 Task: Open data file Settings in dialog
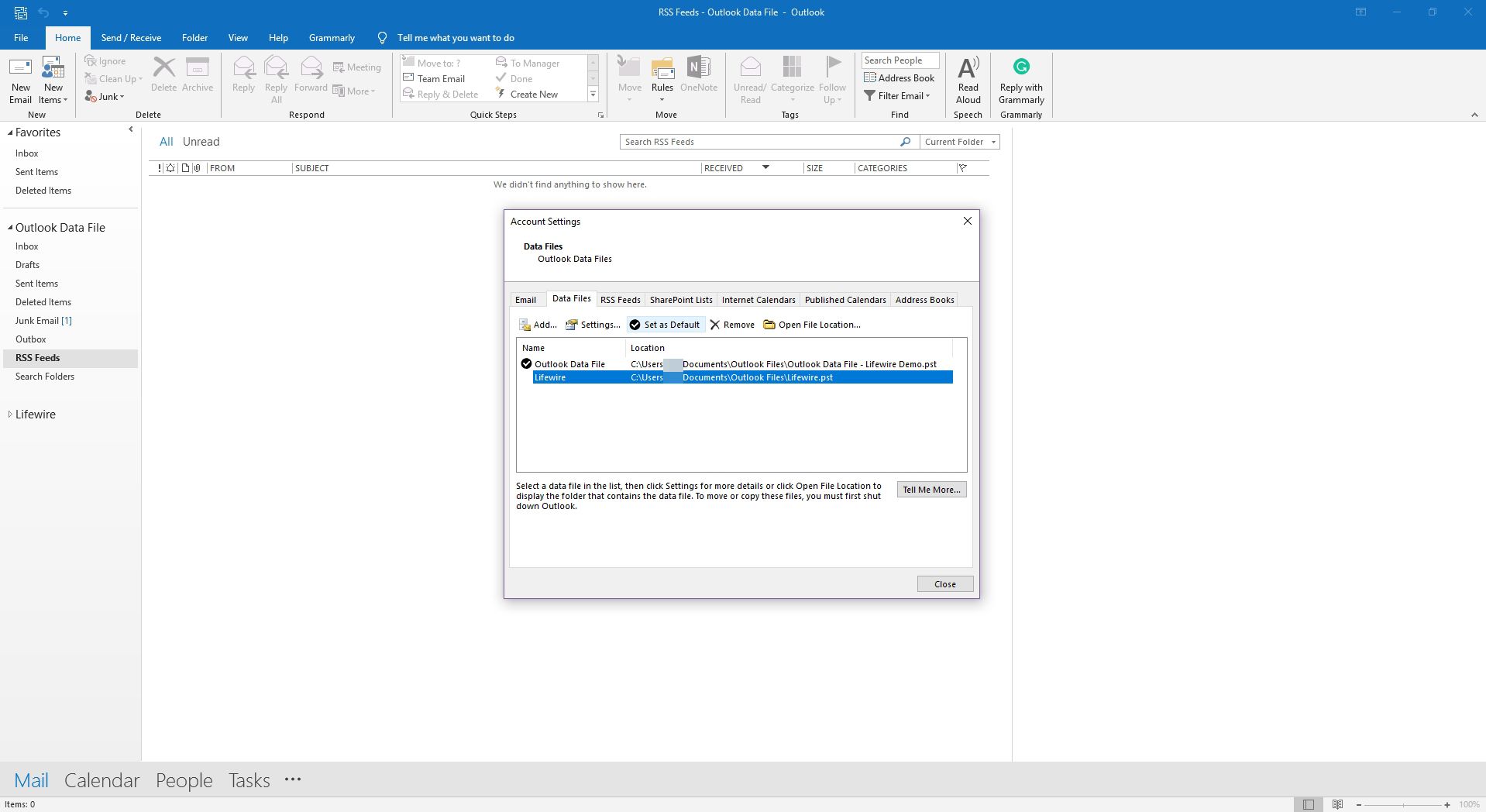[x=593, y=325]
